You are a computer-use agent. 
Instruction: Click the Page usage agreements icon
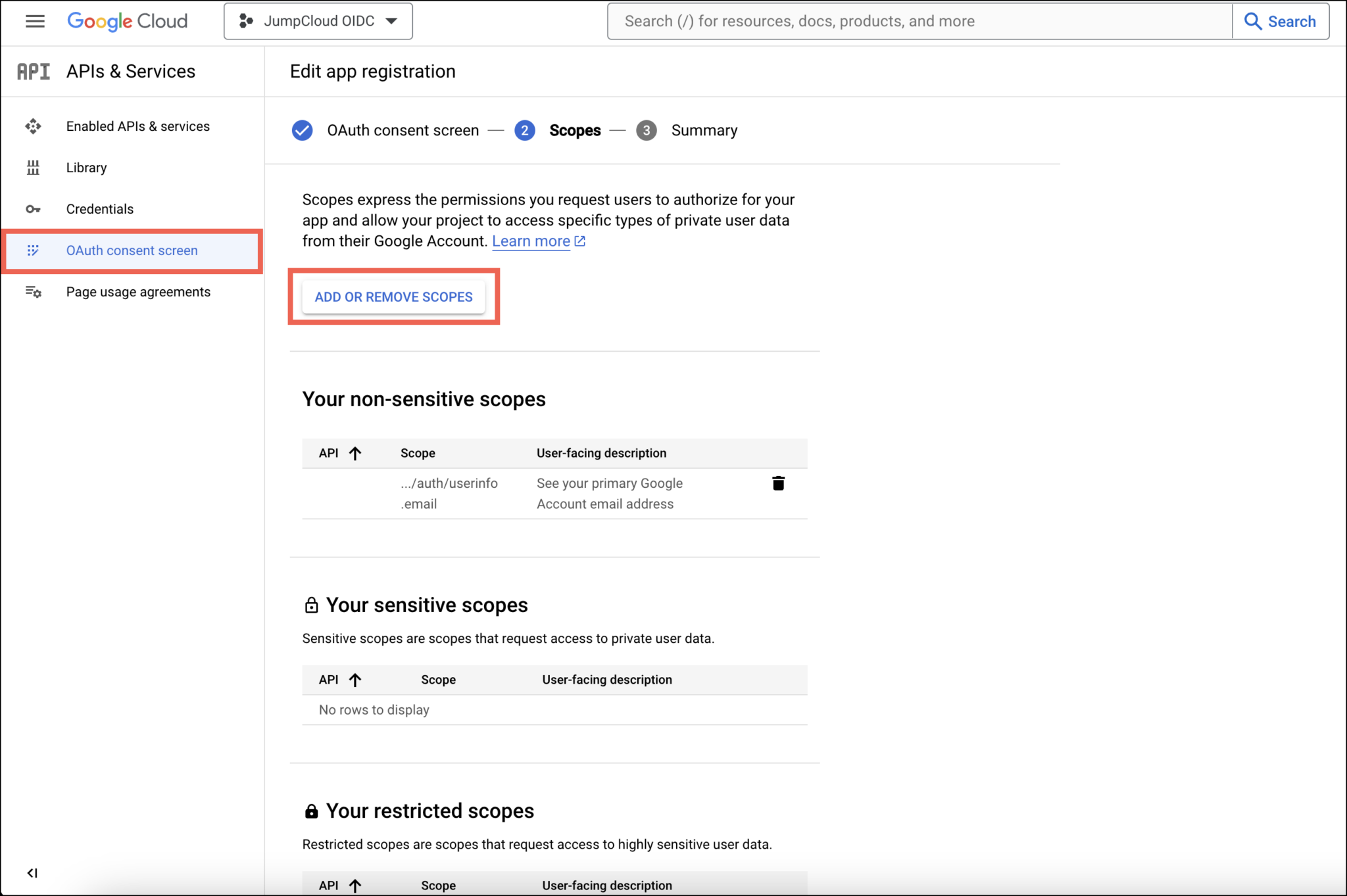pos(33,292)
